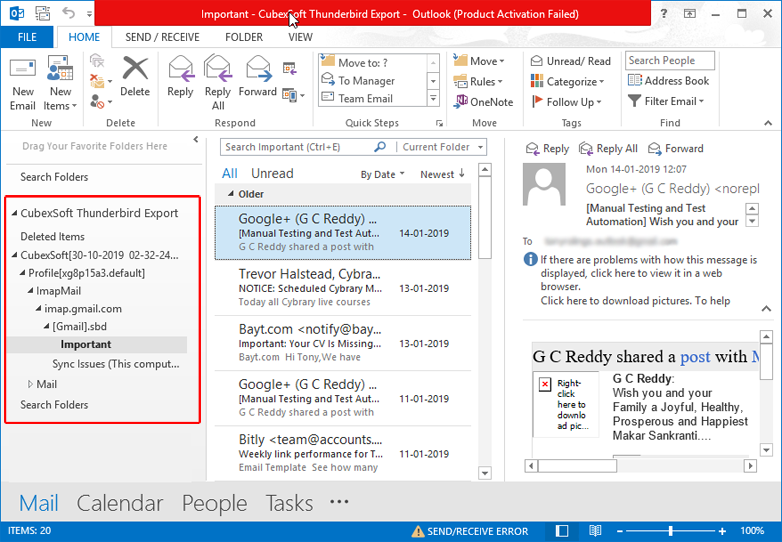Click Forward in the reading pane

pos(675,149)
